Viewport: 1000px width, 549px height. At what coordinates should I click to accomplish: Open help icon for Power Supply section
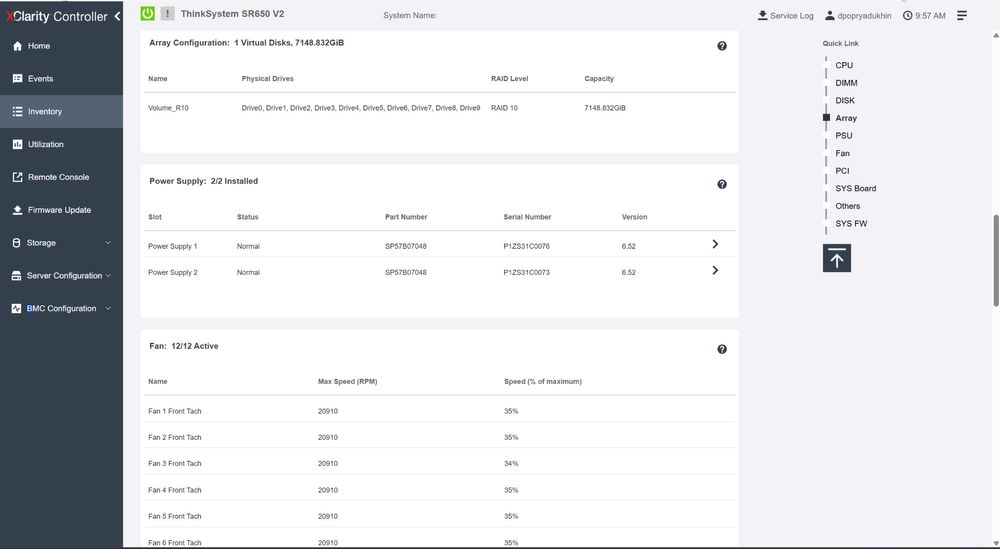pos(722,184)
